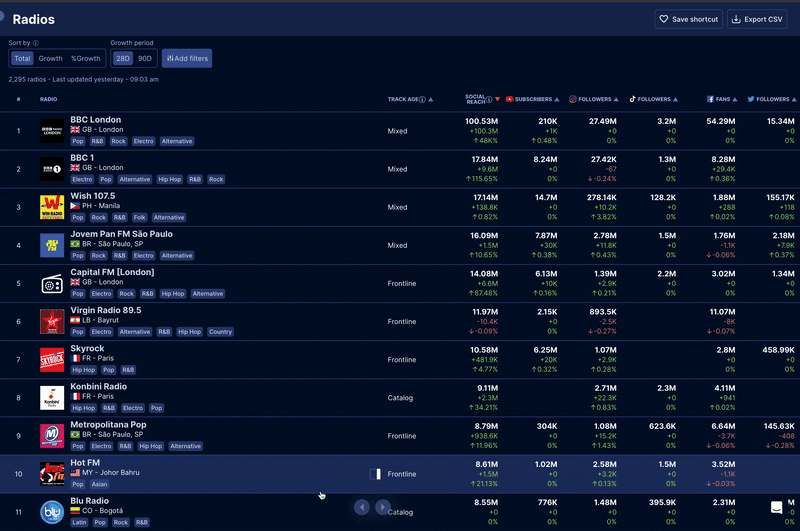Screen dimensions: 800x531
Task: Click the Save shortcut button
Action: [688, 19]
